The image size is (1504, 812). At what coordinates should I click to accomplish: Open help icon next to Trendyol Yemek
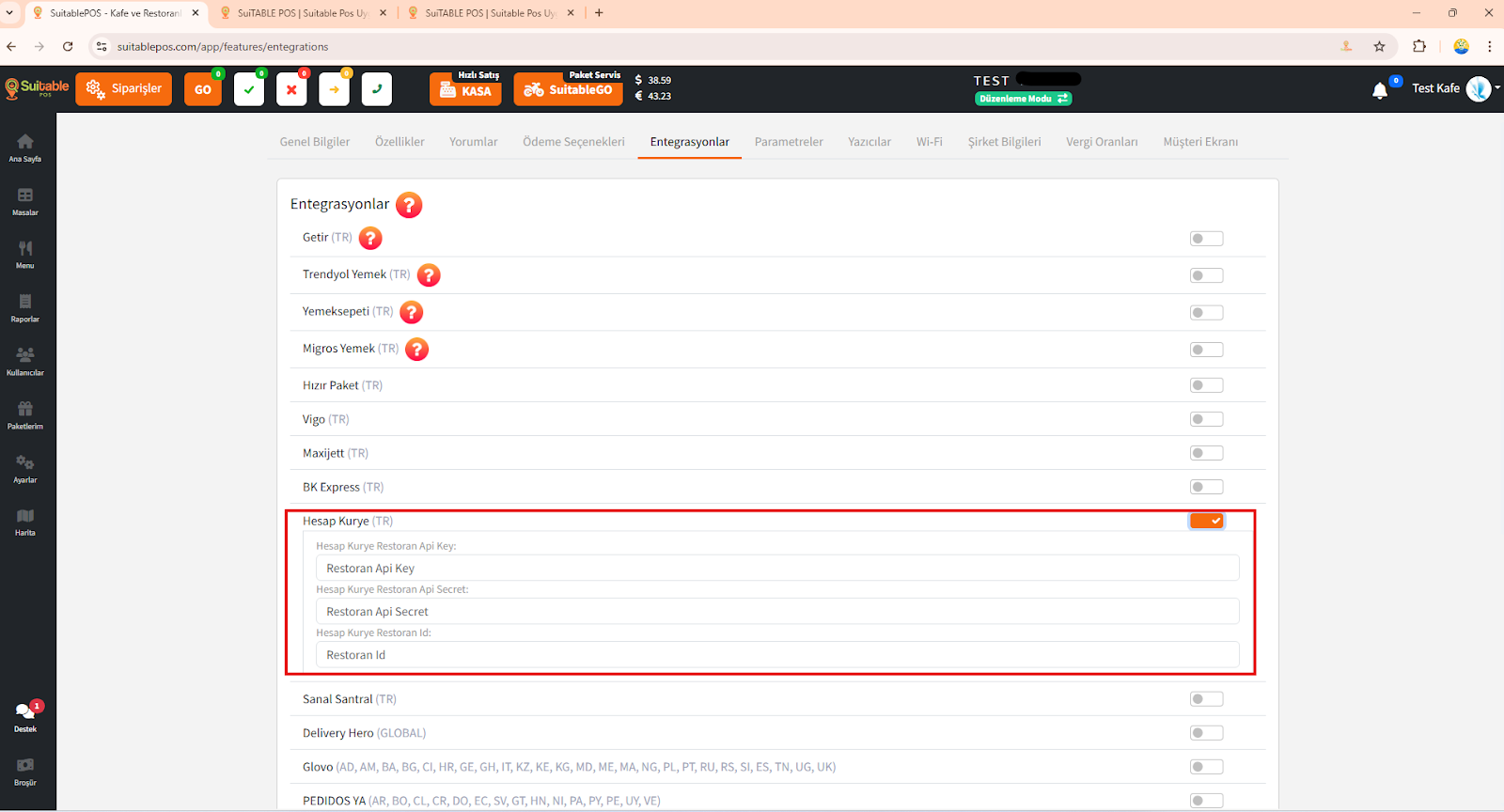point(429,274)
